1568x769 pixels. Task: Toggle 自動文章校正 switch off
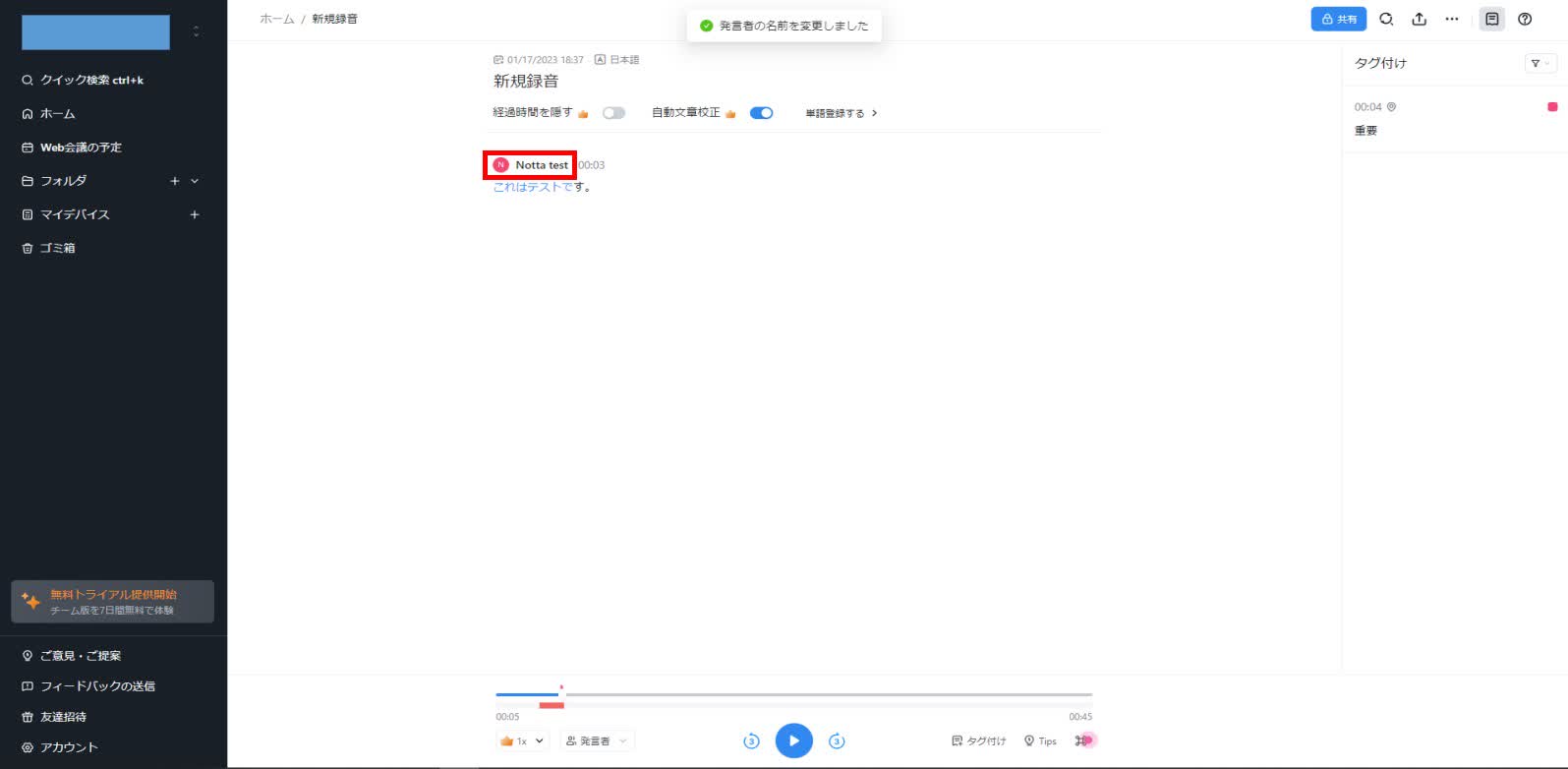pyautogui.click(x=761, y=113)
